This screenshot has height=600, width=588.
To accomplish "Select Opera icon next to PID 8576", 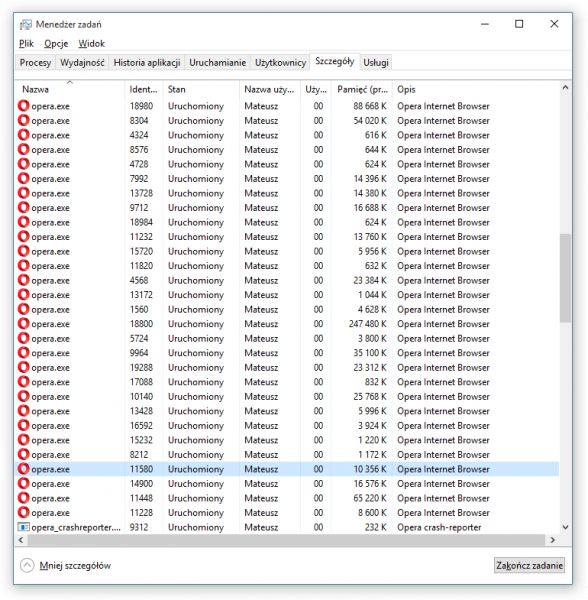I will point(24,150).
